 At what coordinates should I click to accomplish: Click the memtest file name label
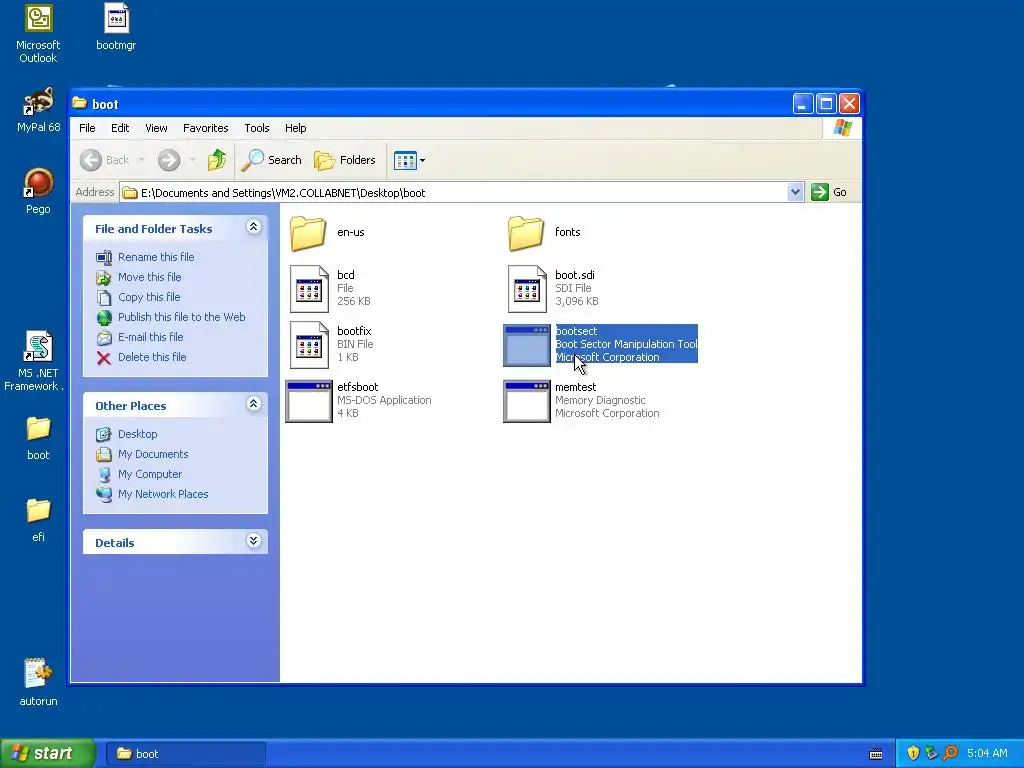[575, 387]
